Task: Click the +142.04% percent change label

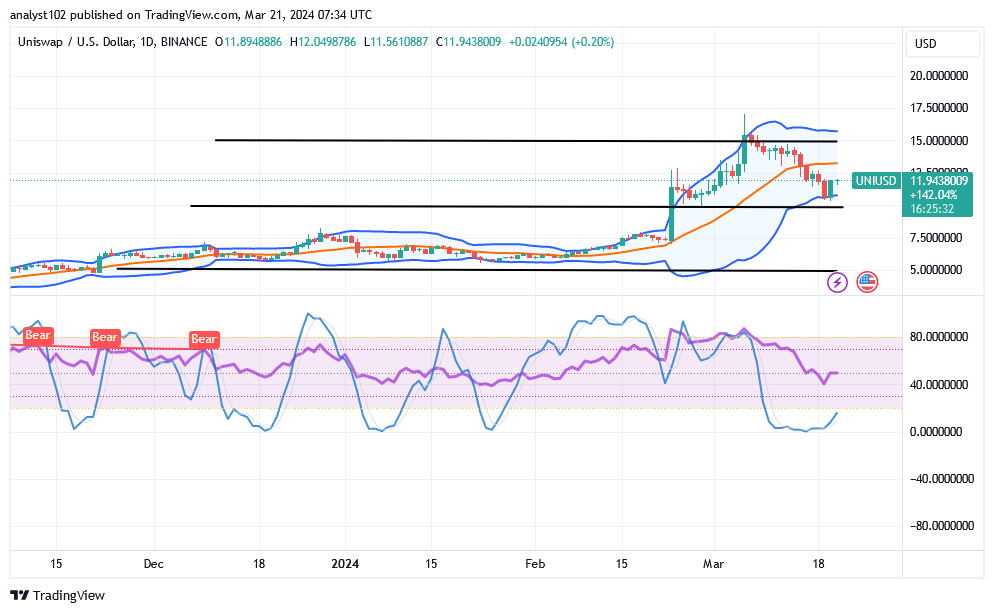Action: (933, 195)
